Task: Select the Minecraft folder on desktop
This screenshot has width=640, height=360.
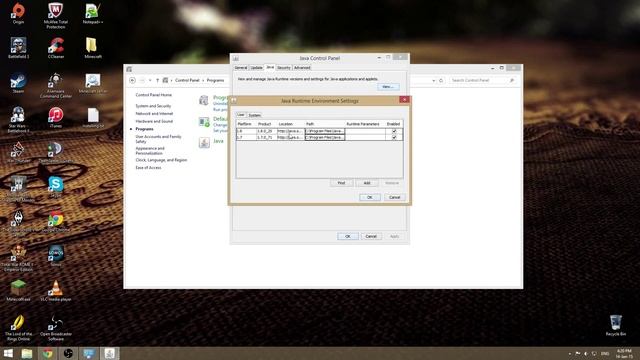Action: point(93,48)
